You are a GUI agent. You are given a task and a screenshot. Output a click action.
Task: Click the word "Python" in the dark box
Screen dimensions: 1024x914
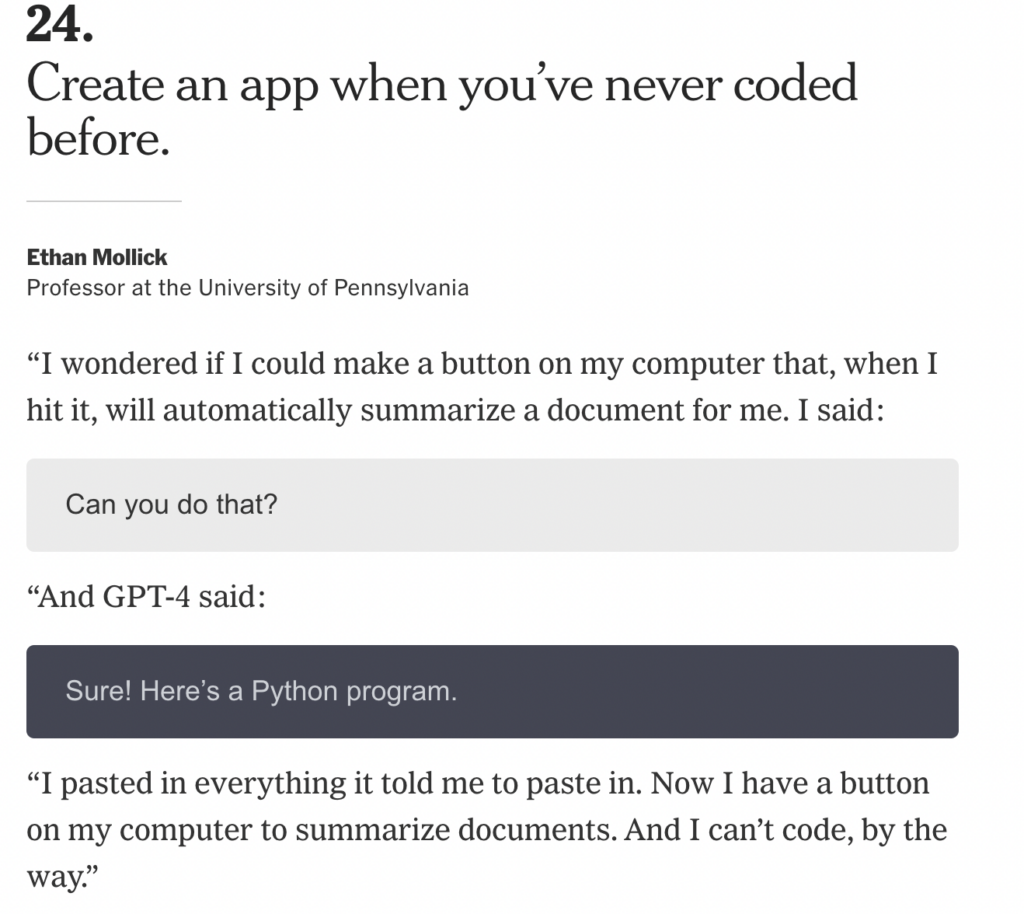294,692
